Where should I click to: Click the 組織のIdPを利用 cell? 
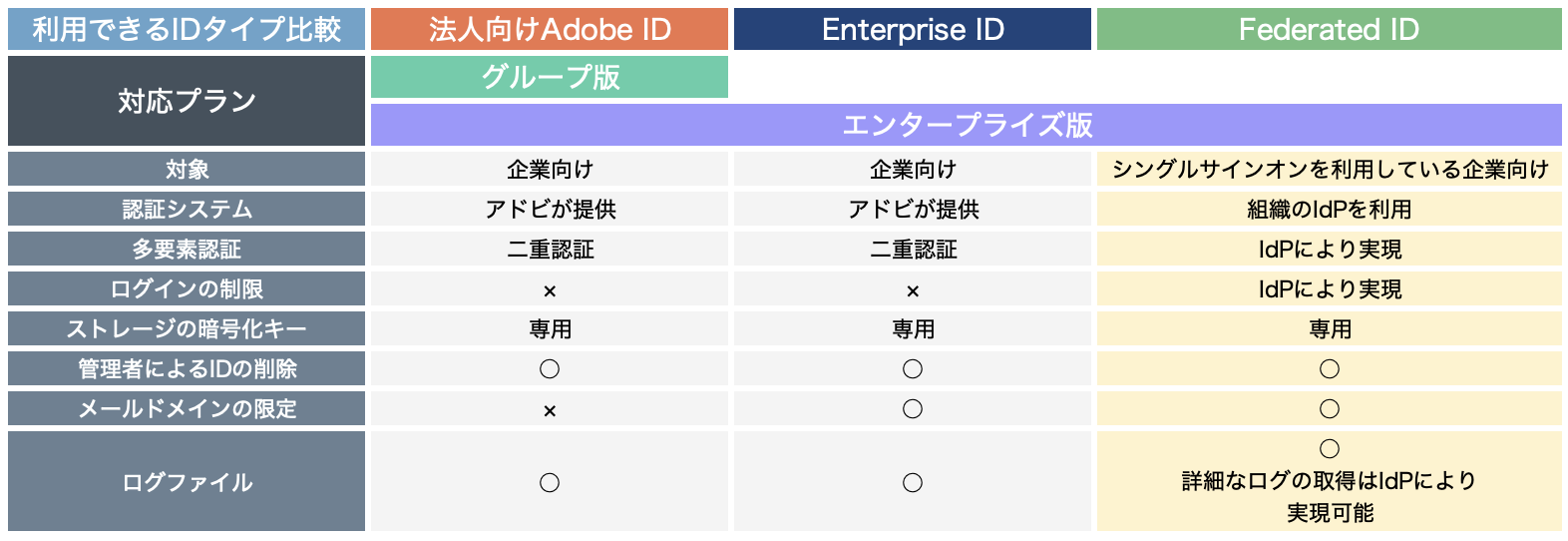(1330, 210)
